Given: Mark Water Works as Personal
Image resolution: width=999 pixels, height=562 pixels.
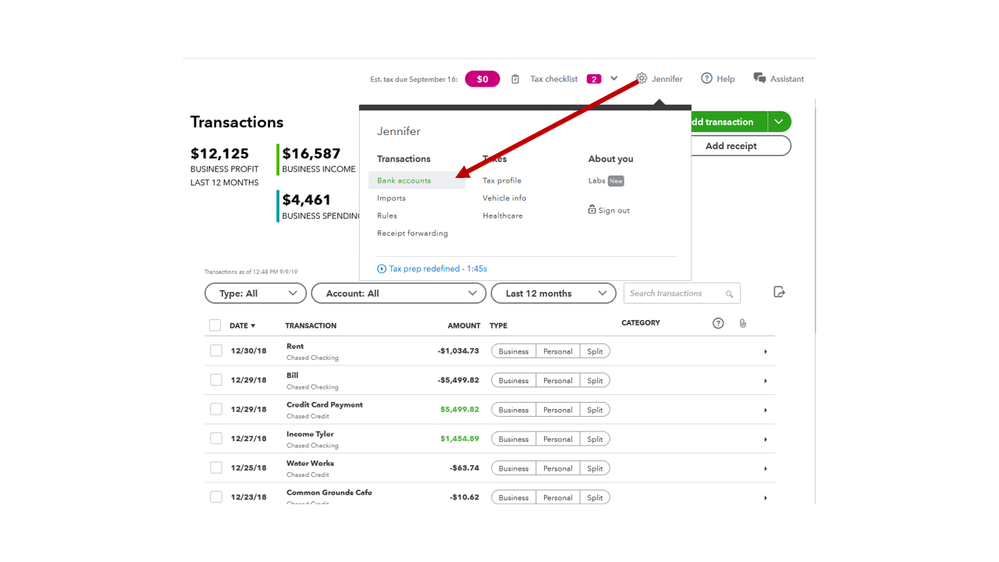Looking at the screenshot, I should [x=557, y=468].
